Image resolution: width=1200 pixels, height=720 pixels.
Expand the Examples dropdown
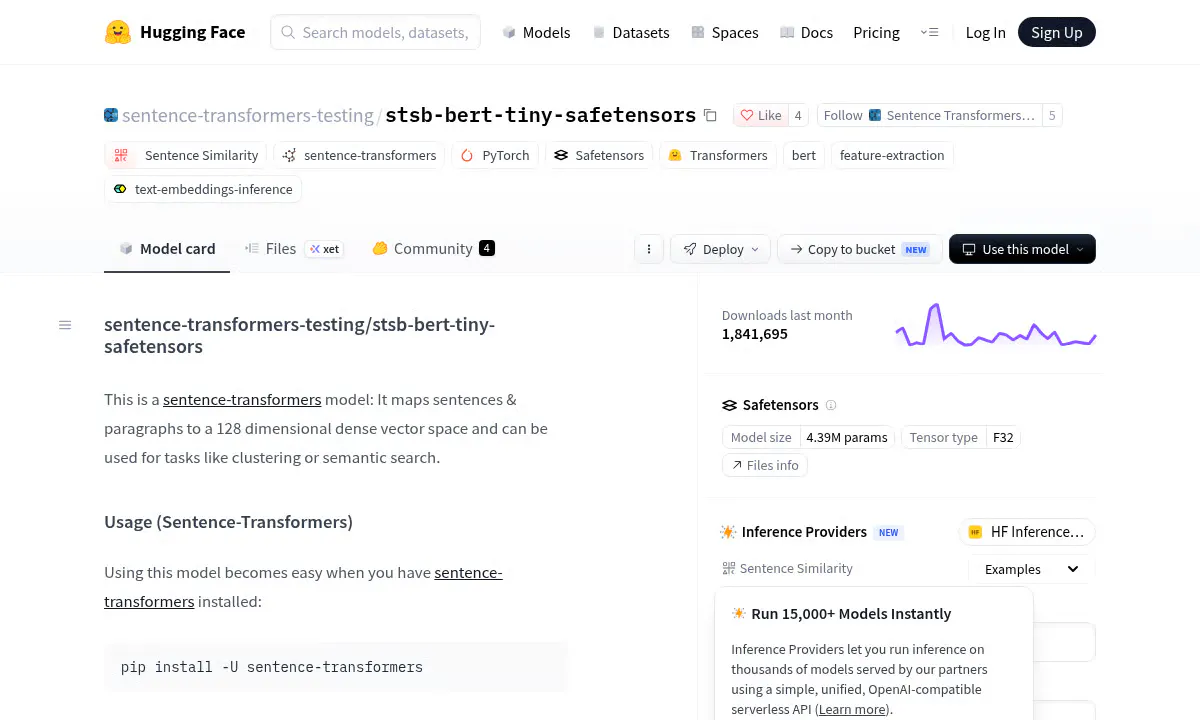coord(1032,569)
